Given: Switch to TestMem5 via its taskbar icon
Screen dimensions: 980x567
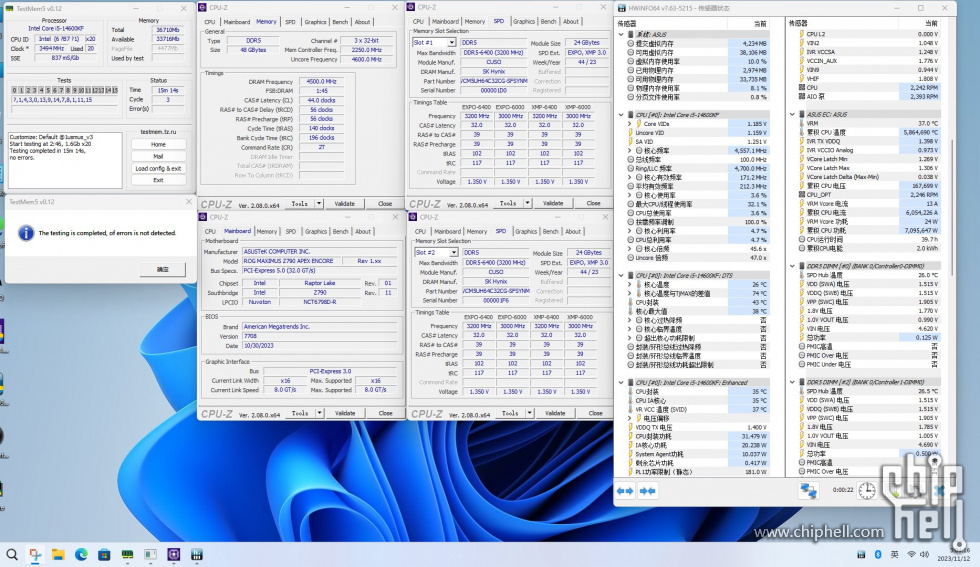Looking at the screenshot, I should click(x=128, y=554).
